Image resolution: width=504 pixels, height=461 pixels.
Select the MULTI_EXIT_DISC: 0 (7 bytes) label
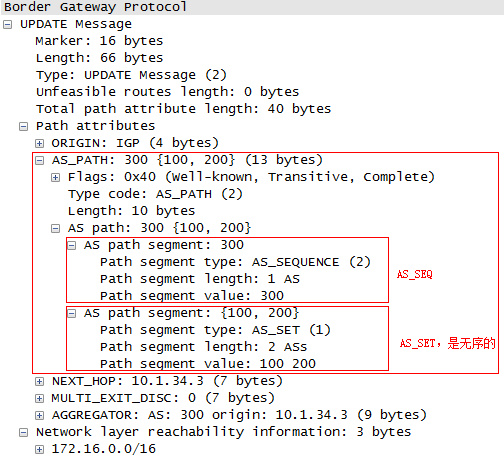(x=163, y=398)
